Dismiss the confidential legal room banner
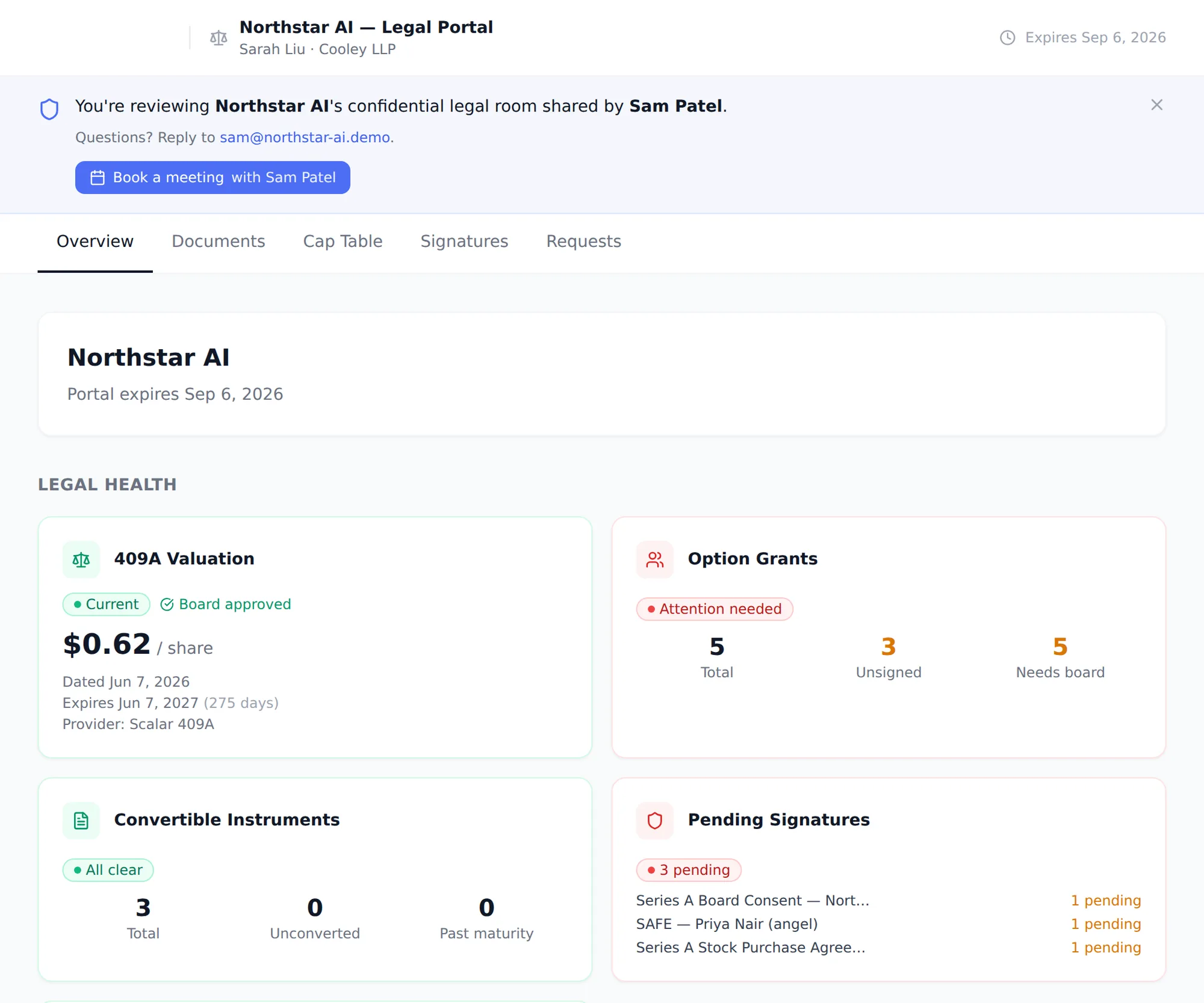The height and width of the screenshot is (1003, 1204). point(1156,105)
